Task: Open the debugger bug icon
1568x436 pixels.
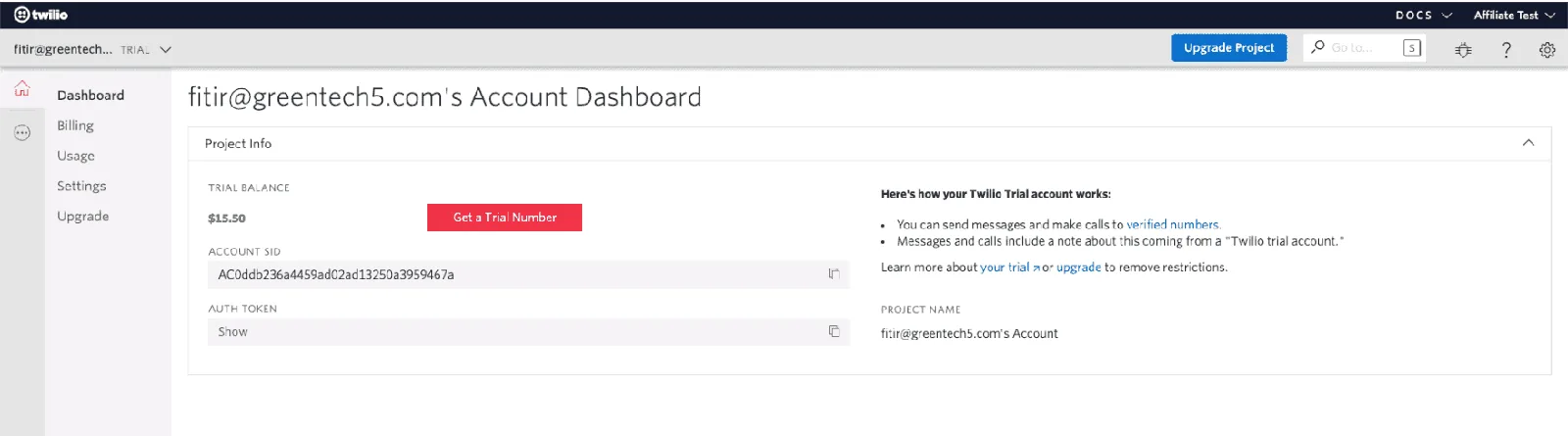Action: [1463, 49]
